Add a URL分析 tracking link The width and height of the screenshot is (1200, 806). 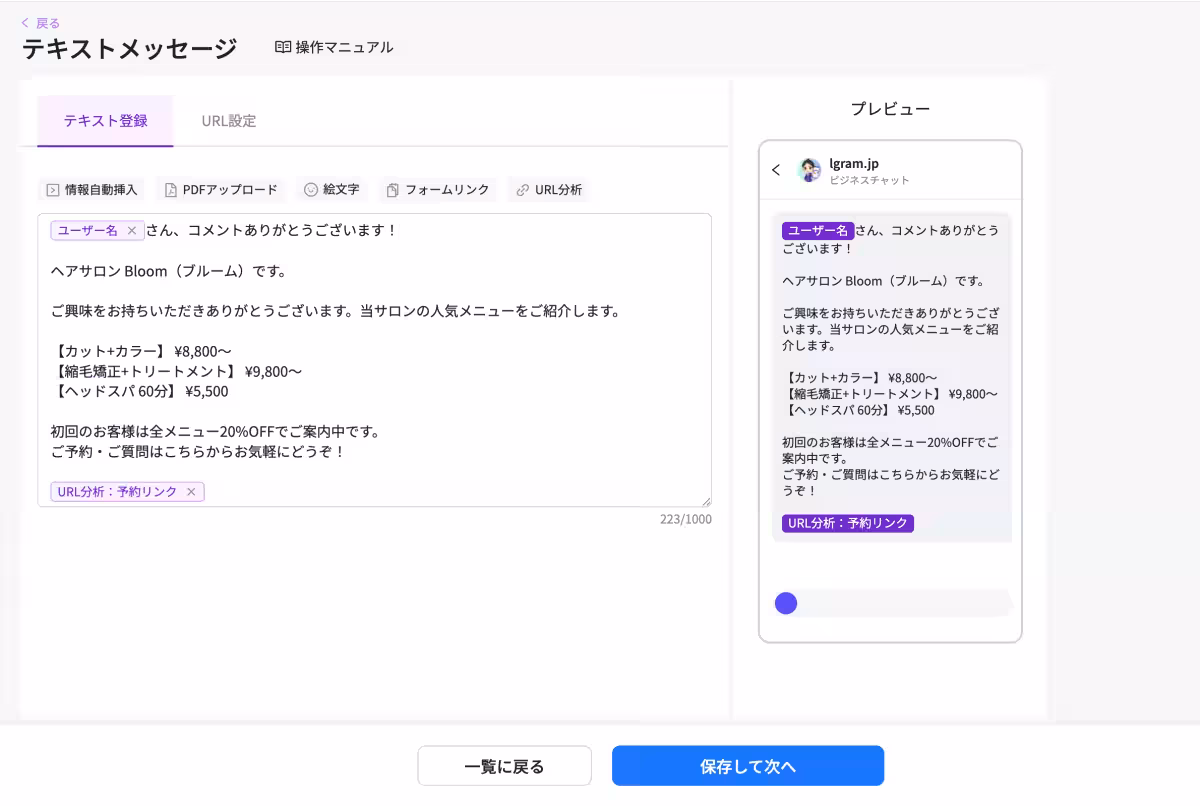tap(548, 189)
